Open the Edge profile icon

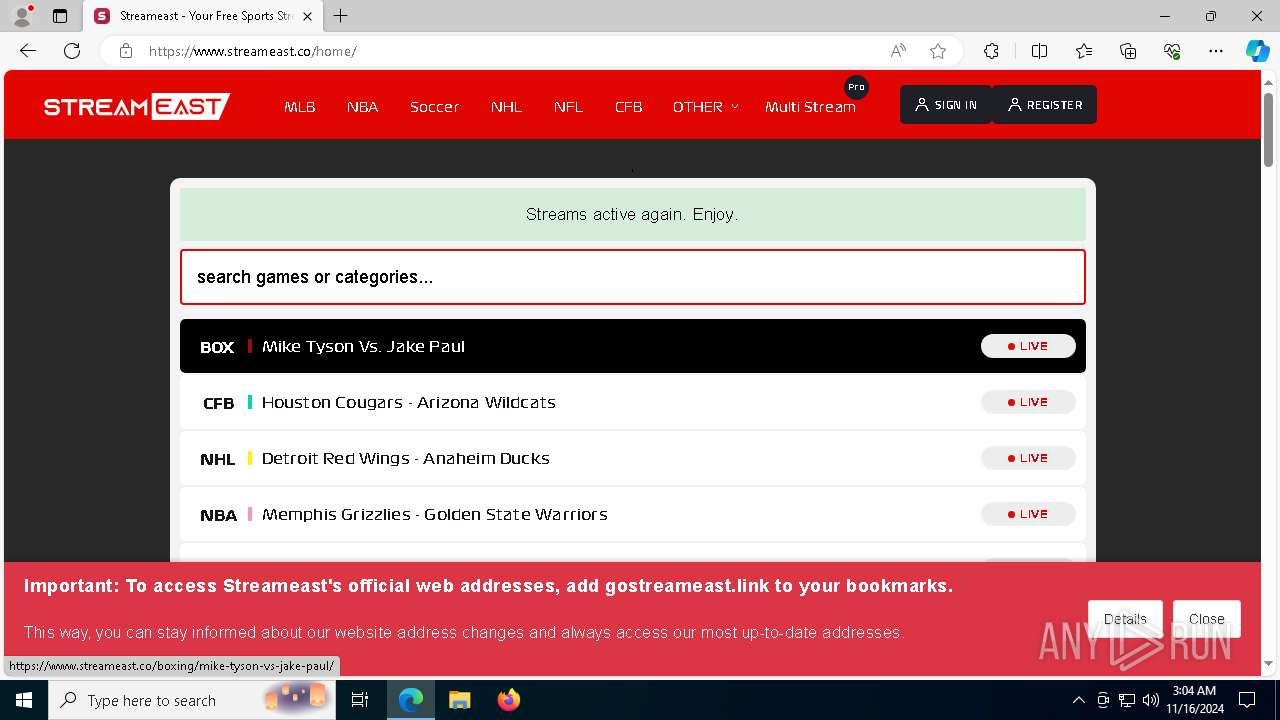(x=21, y=16)
